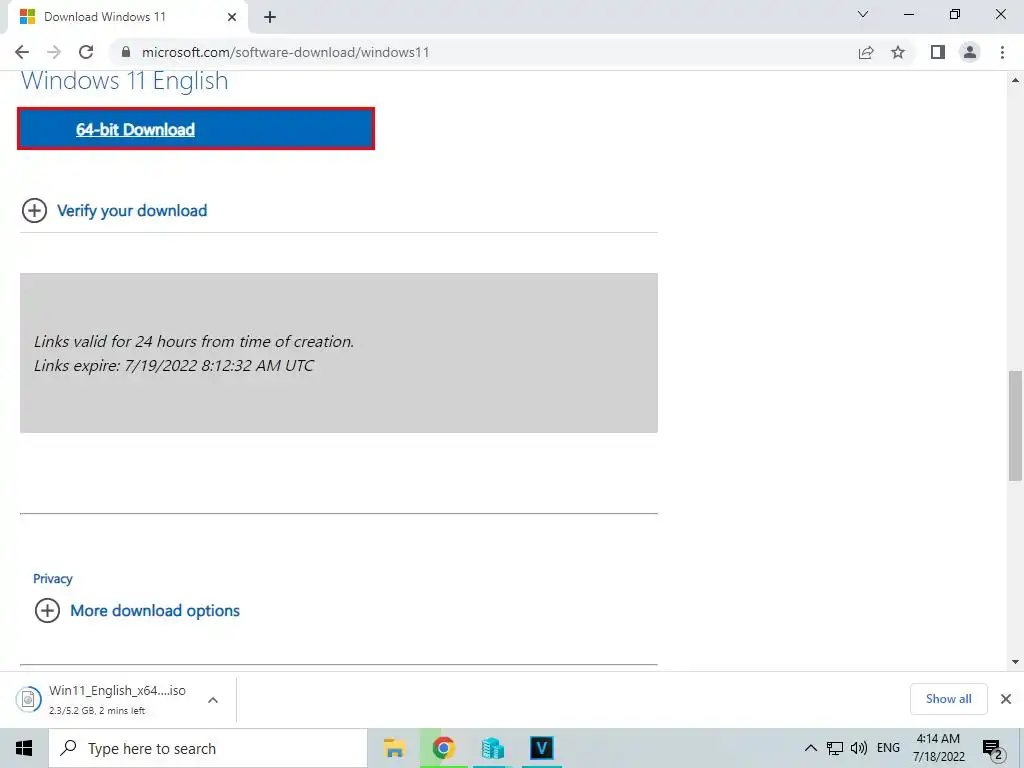
Task: Open the Privacy link
Action: (x=52, y=579)
